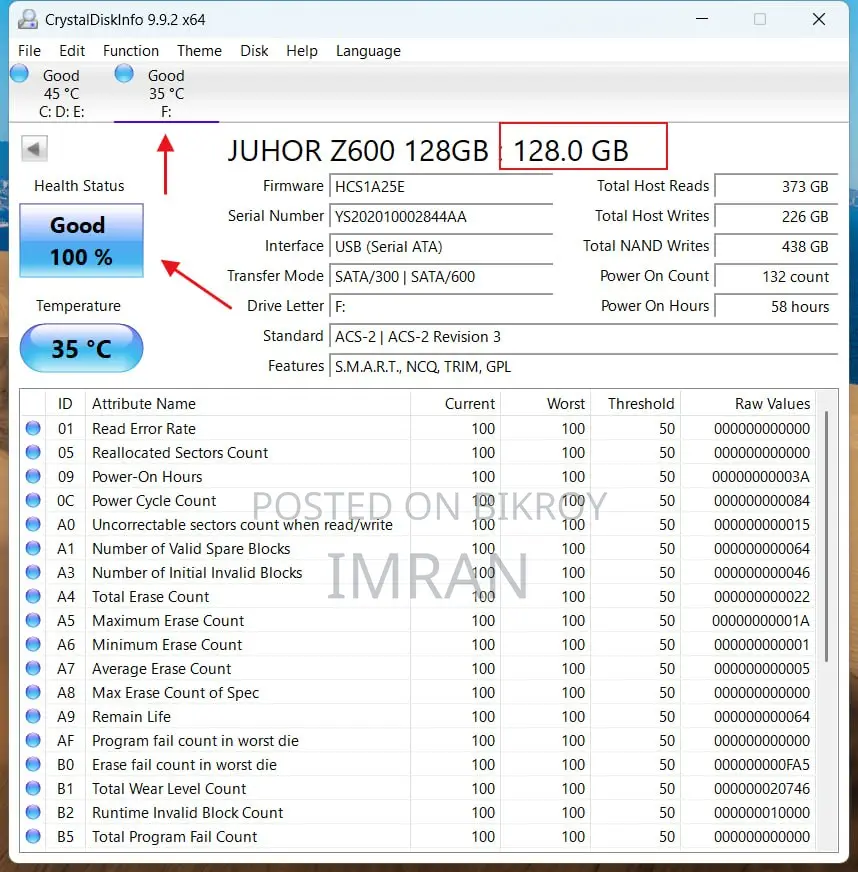Open the File menu
858x872 pixels.
[x=29, y=51]
